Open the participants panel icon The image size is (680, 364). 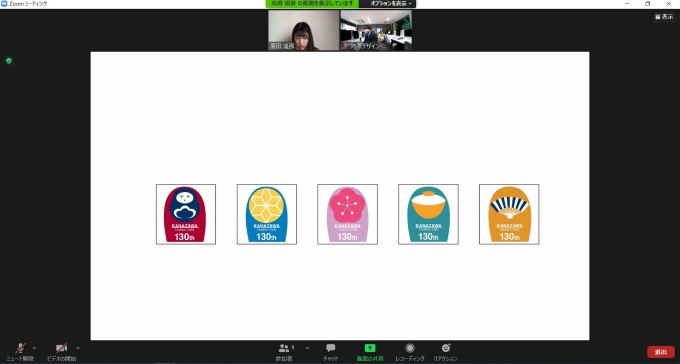(x=284, y=348)
